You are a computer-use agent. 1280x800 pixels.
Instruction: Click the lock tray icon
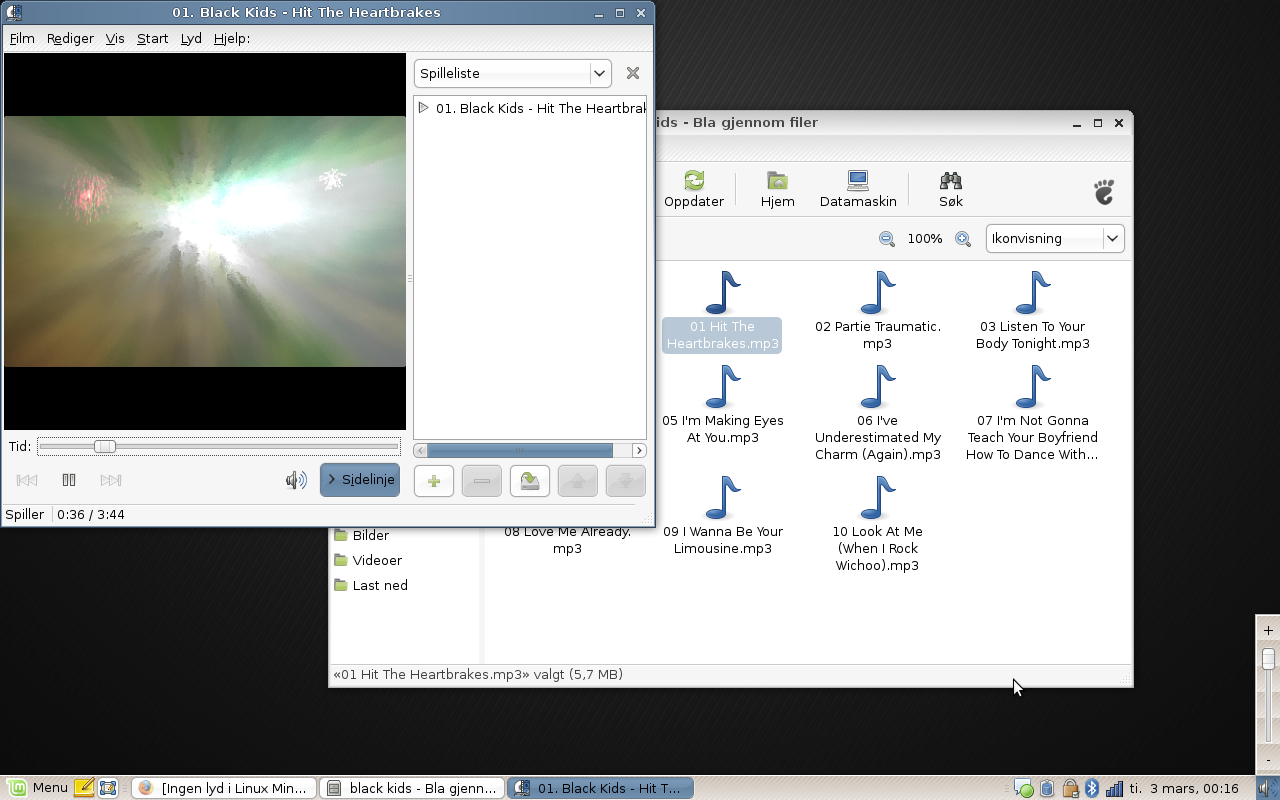[1070, 788]
